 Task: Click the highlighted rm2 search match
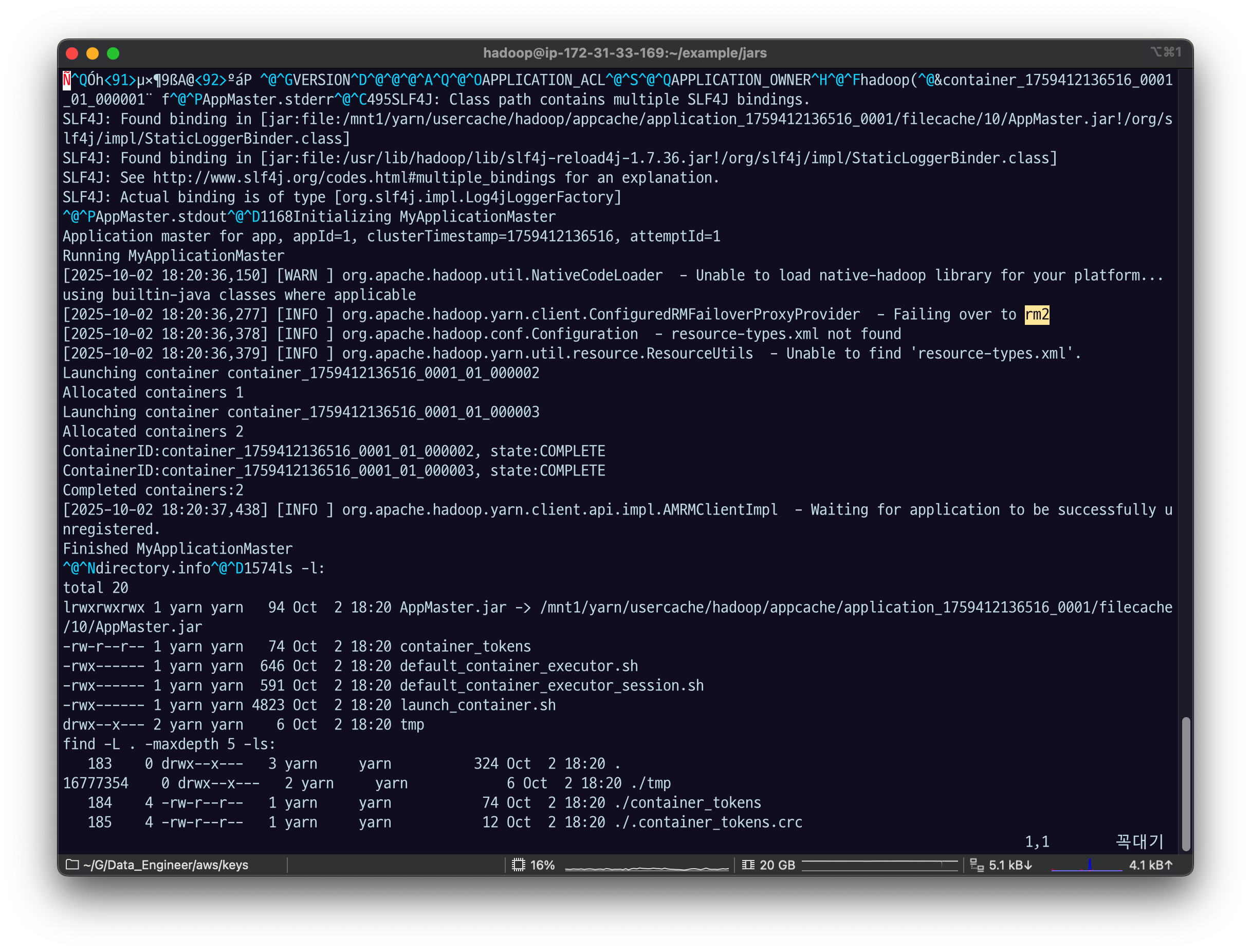(x=1037, y=315)
